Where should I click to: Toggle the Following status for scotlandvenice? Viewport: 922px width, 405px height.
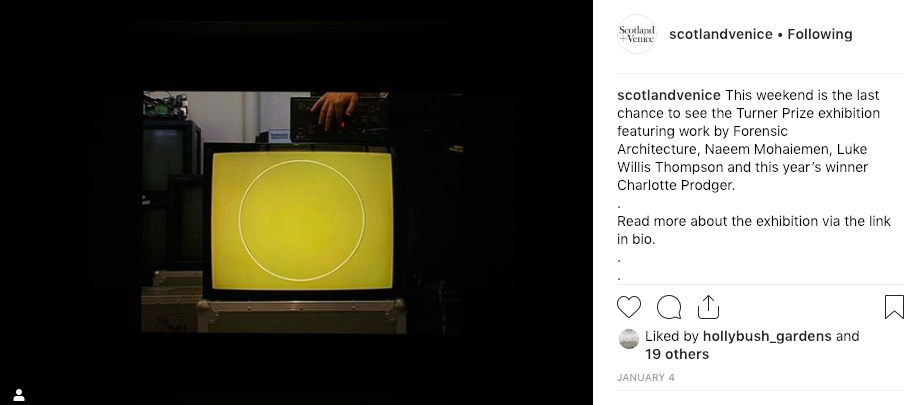[x=820, y=34]
